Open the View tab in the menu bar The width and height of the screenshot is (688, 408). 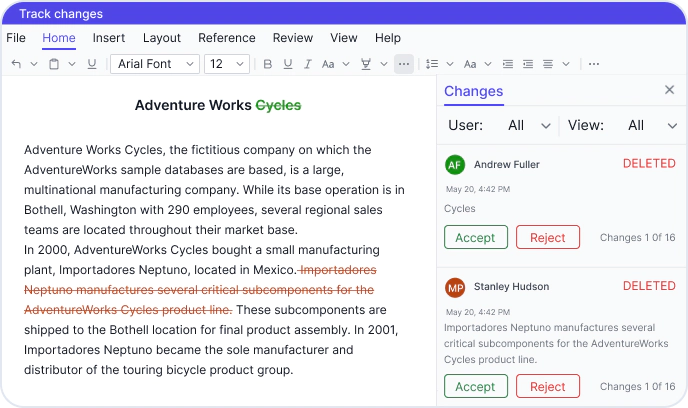(344, 38)
